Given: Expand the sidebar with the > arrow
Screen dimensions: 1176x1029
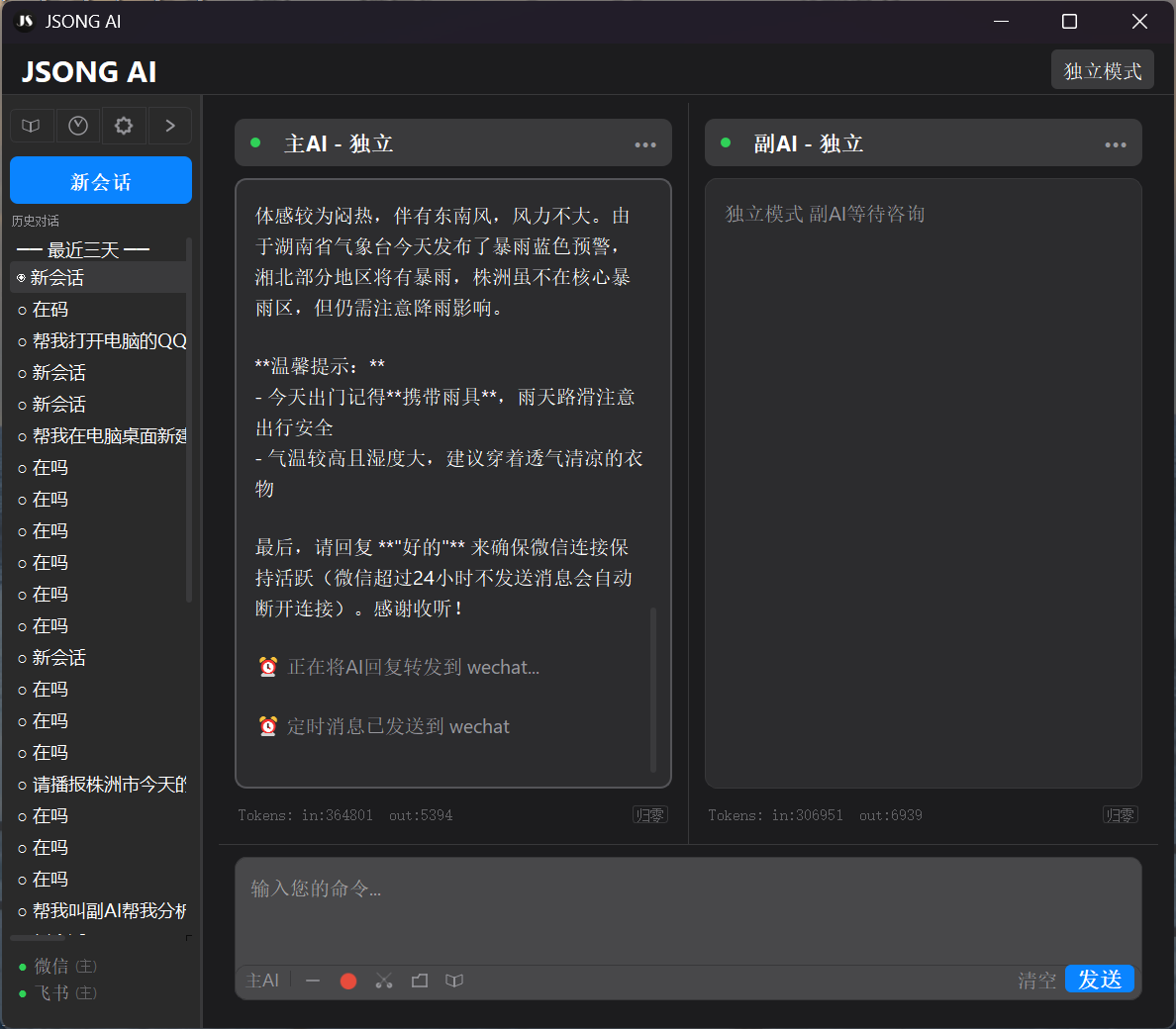Looking at the screenshot, I should click(170, 125).
